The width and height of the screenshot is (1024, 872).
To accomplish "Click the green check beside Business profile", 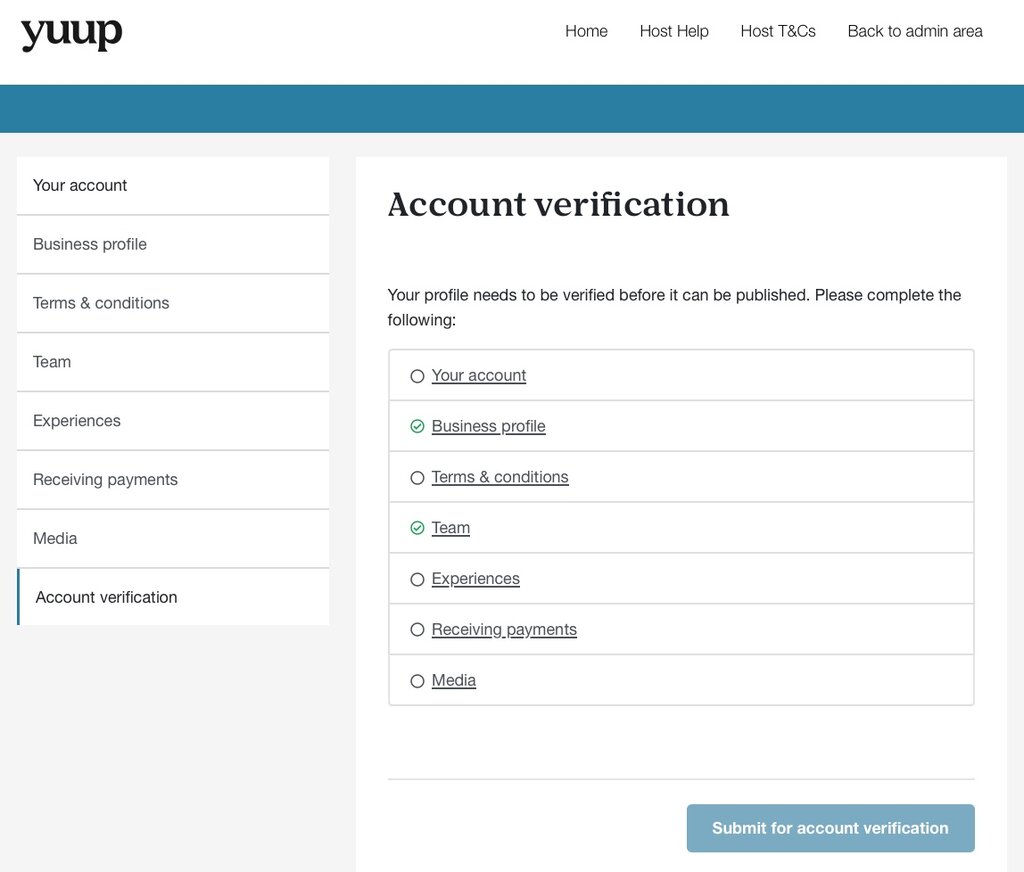I will [417, 427].
